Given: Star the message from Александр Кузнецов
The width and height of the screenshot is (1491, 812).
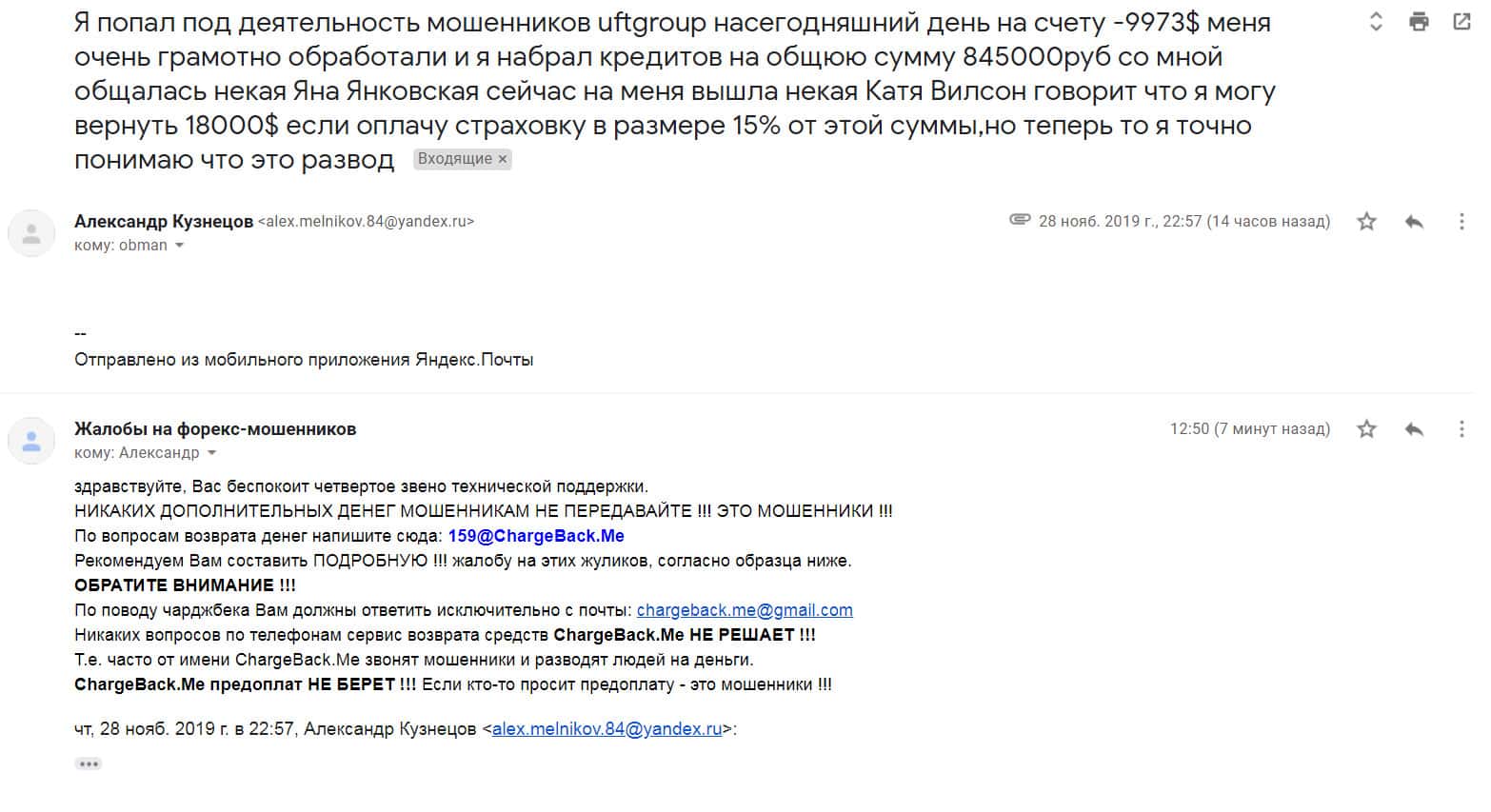Looking at the screenshot, I should pos(1366,222).
